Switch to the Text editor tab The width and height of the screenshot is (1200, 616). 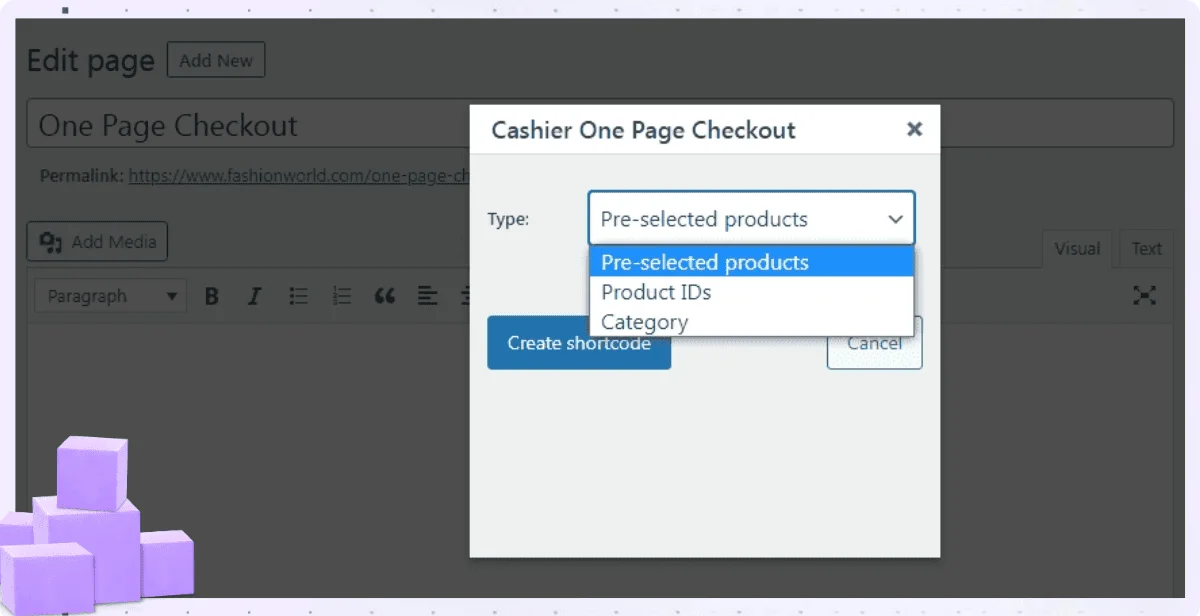coord(1147,249)
